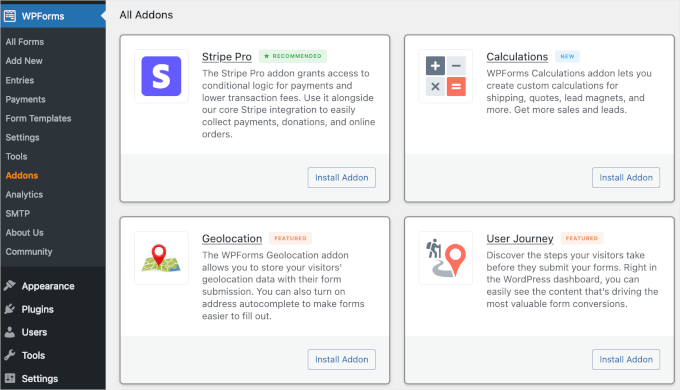Click the Plugins plug icon
The image size is (680, 390).
tap(10, 309)
